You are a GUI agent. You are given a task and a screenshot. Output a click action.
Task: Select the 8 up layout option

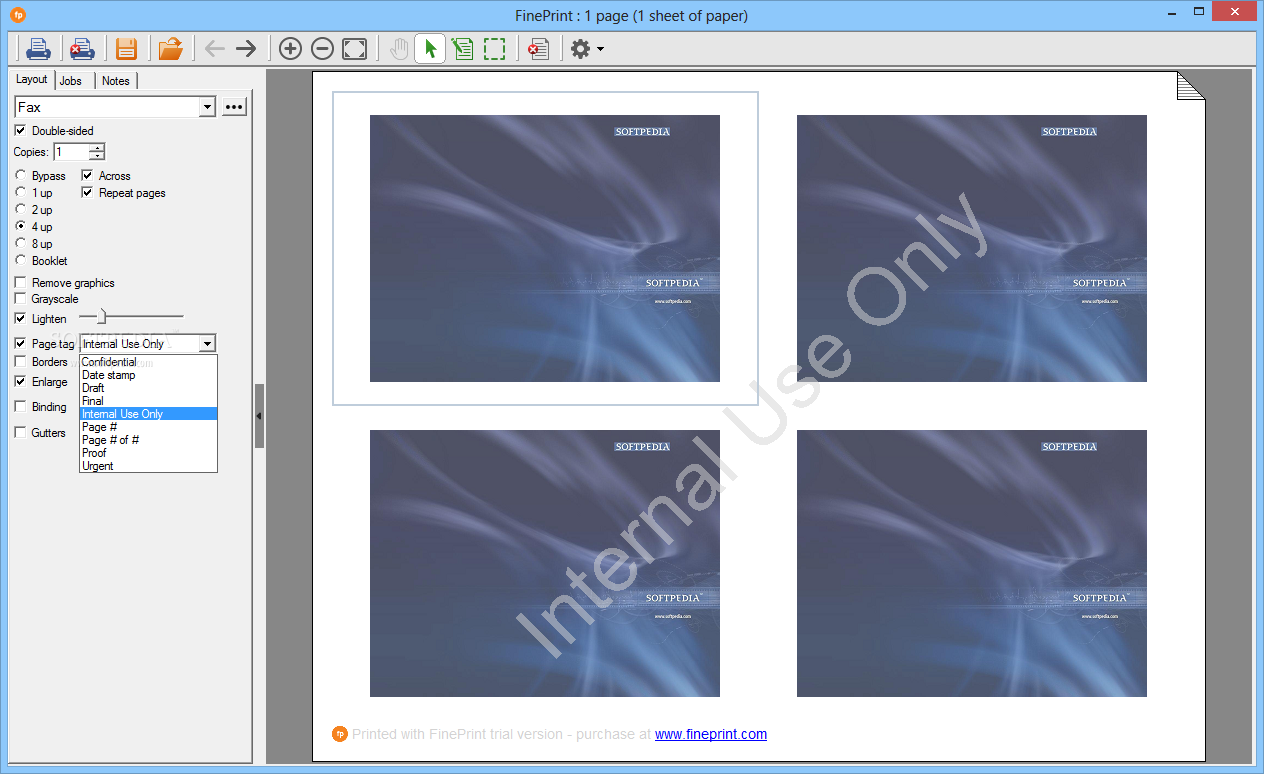click(x=21, y=244)
